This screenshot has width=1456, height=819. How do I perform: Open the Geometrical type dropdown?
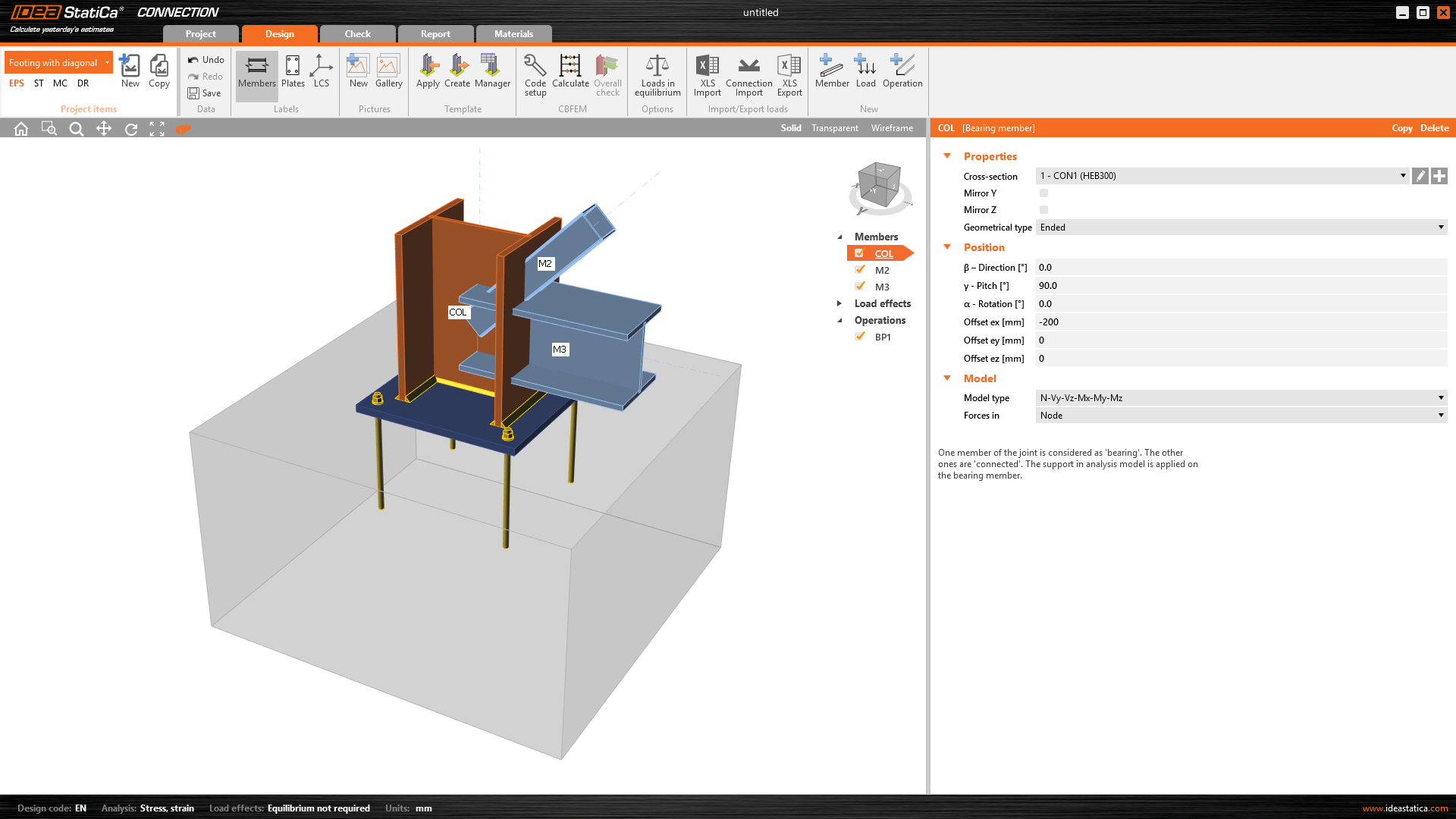1241,227
